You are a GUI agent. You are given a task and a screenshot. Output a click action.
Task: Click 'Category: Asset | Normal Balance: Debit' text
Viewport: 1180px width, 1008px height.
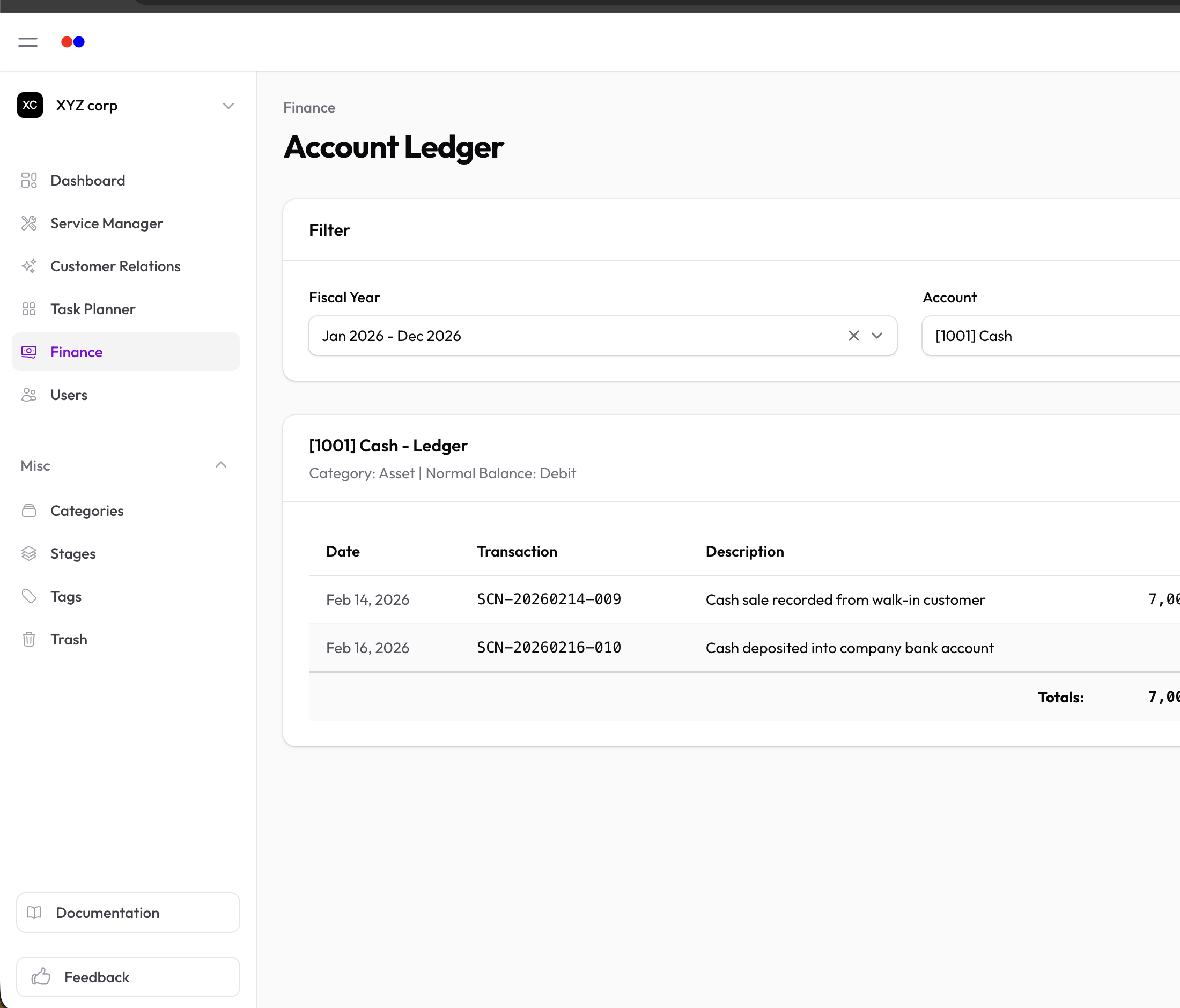(442, 473)
